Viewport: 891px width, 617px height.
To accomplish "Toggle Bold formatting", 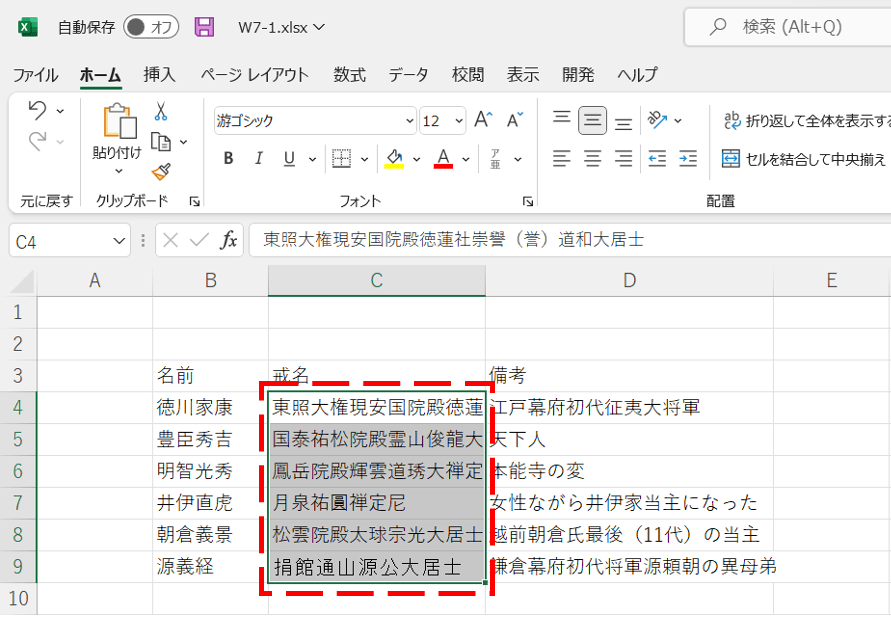I will coord(228,159).
